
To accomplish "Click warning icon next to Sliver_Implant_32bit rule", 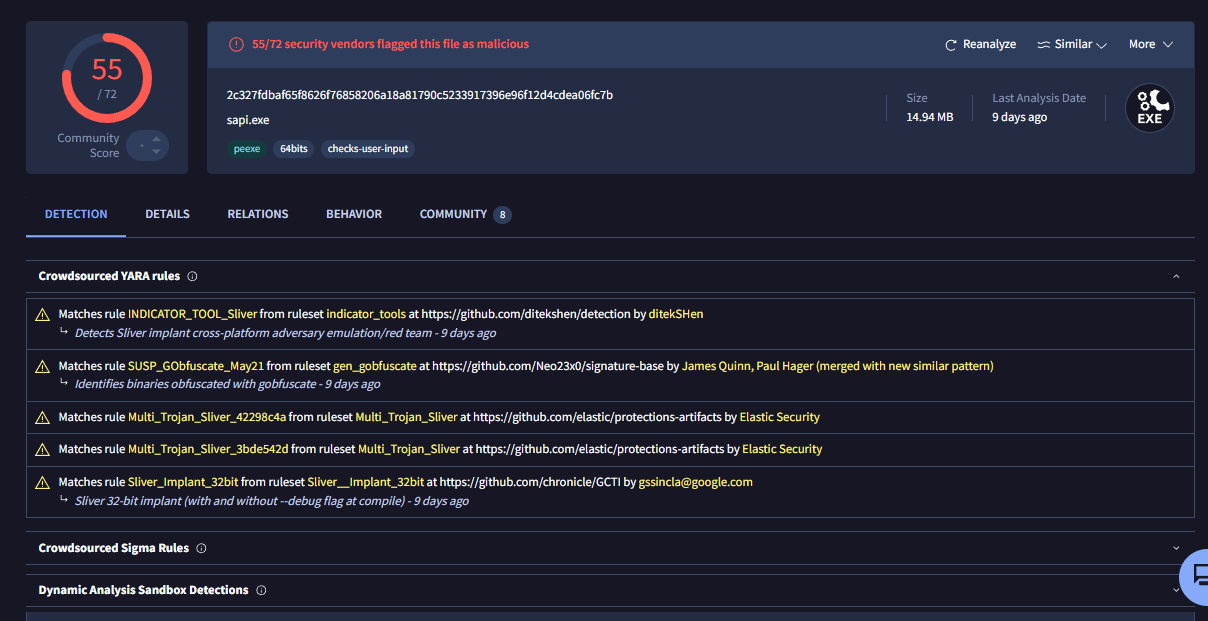I will click(42, 483).
